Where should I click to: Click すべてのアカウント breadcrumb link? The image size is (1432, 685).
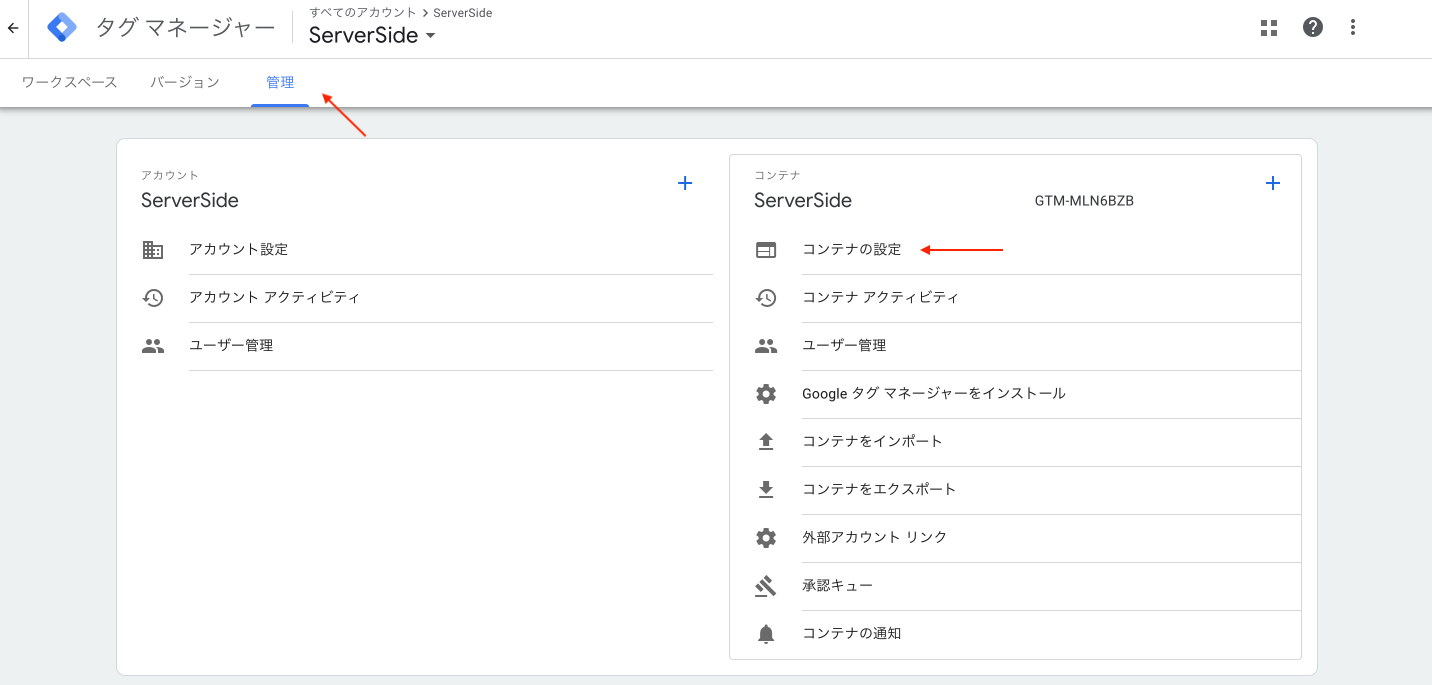point(362,13)
